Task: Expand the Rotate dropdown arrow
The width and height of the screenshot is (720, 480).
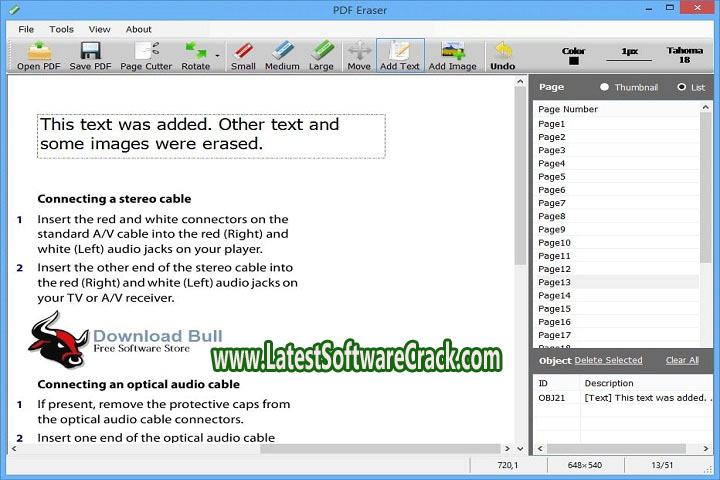Action: coord(217,56)
